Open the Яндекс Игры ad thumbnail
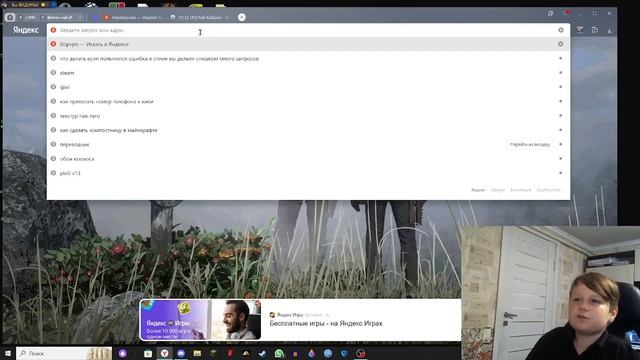Viewport: 640px width, 360px height. pos(200,320)
